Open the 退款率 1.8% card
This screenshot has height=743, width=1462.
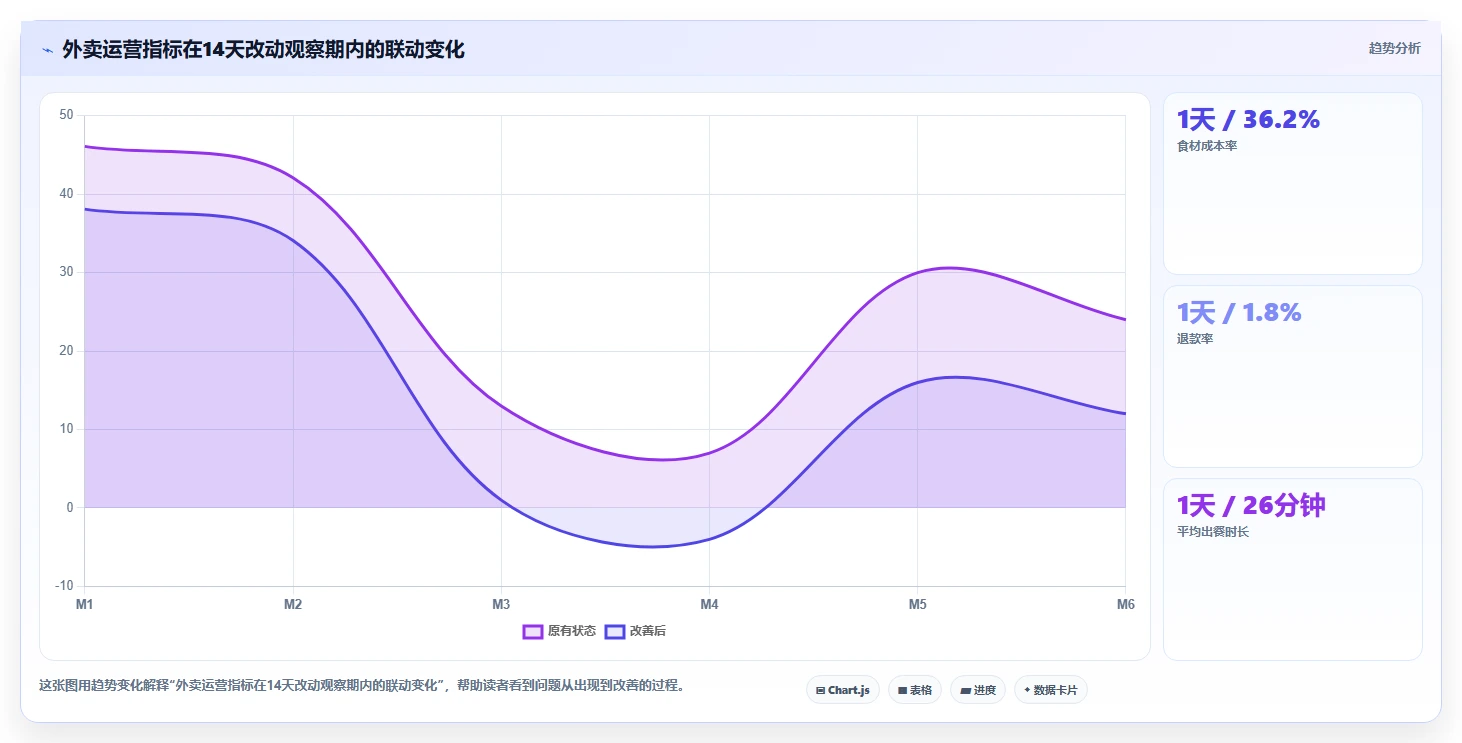click(x=1293, y=376)
